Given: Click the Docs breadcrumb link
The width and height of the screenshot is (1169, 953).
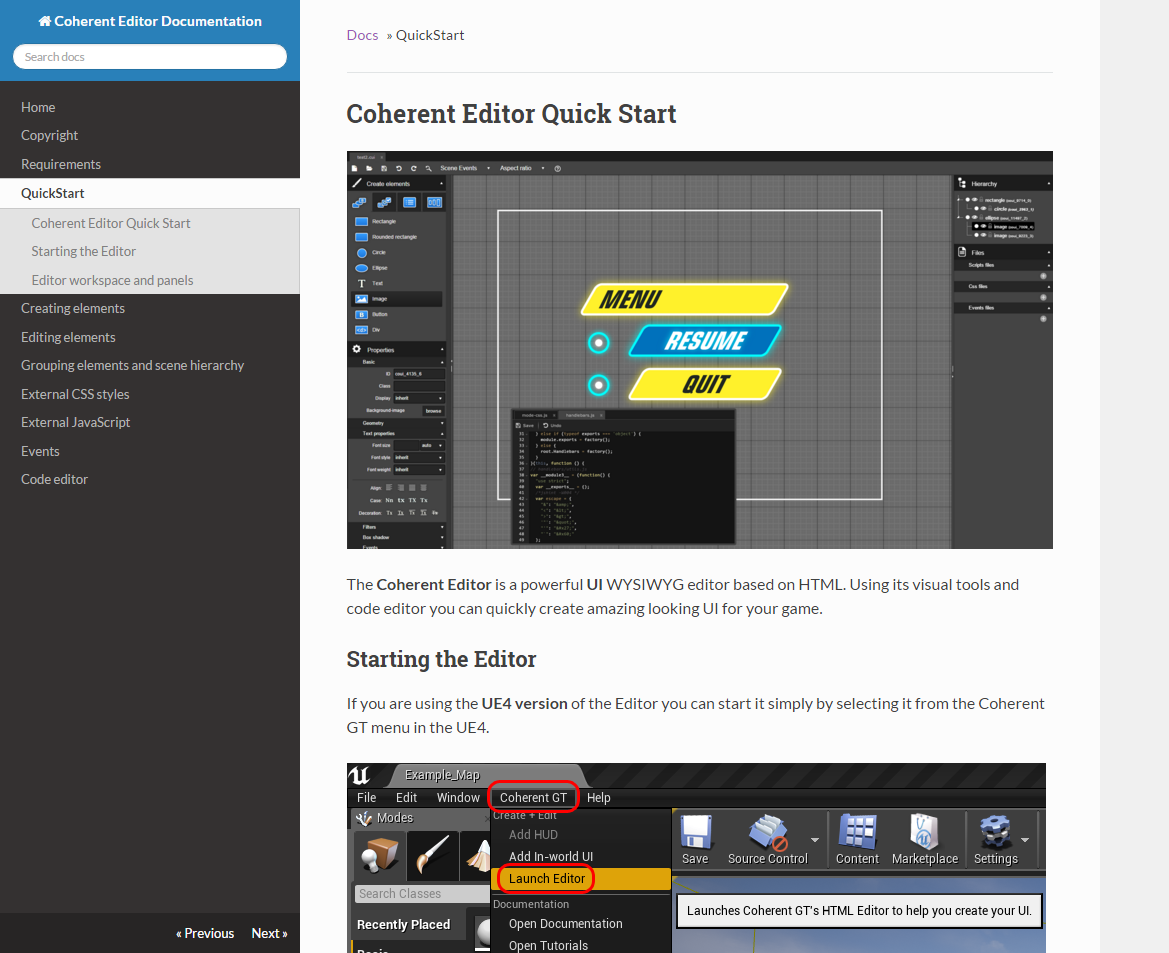Looking at the screenshot, I should pyautogui.click(x=362, y=35).
